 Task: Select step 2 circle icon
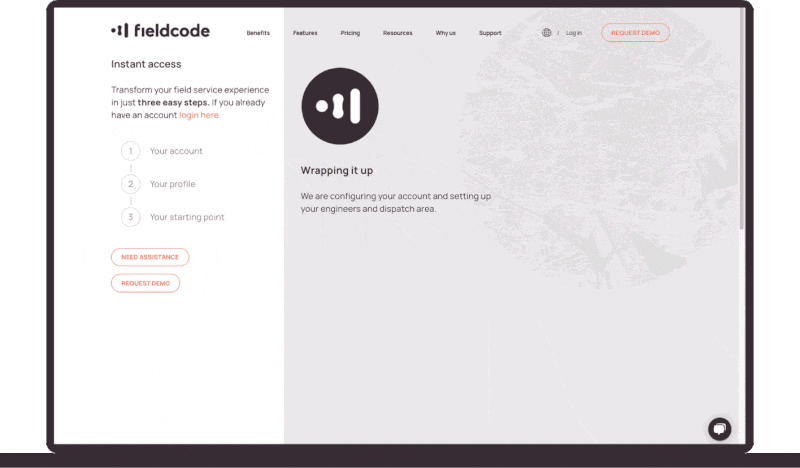[x=130, y=184]
